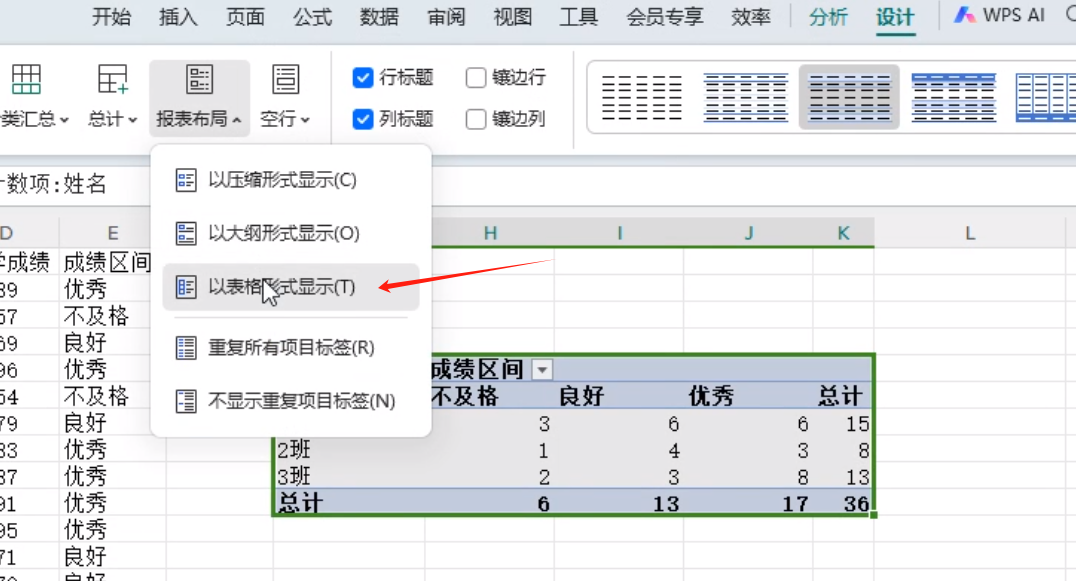Click the compact form icon beside 以压缩形式显示
Screen dimensions: 1076x581
coord(186,180)
